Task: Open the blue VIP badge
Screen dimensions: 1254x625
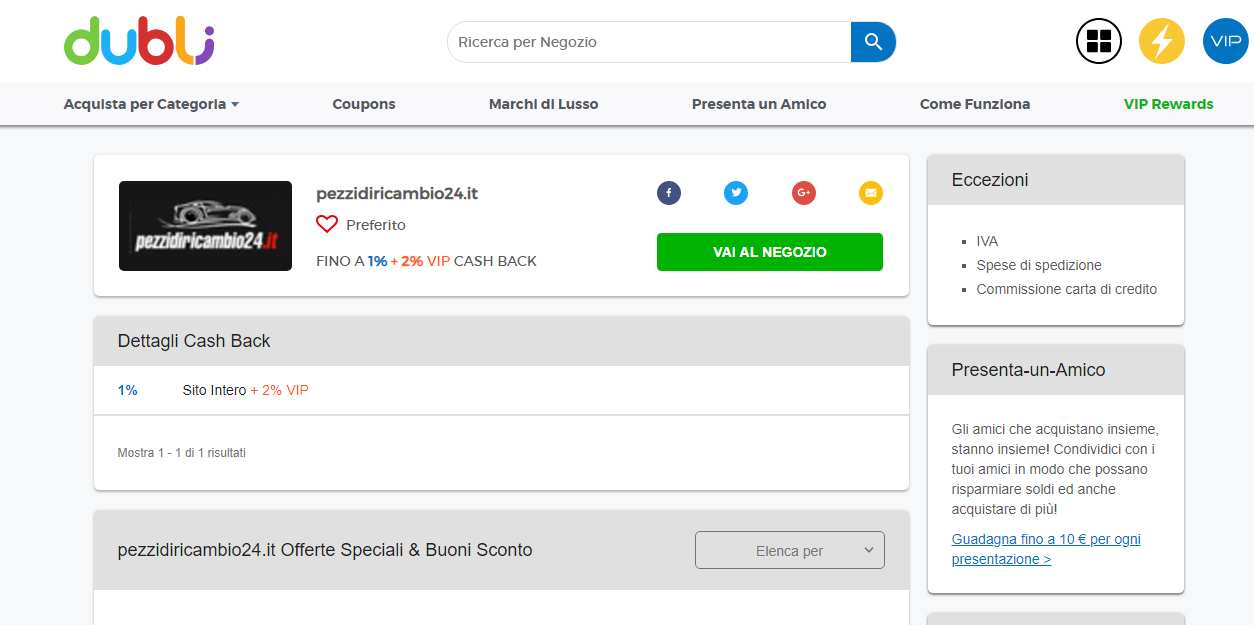Action: (1225, 41)
